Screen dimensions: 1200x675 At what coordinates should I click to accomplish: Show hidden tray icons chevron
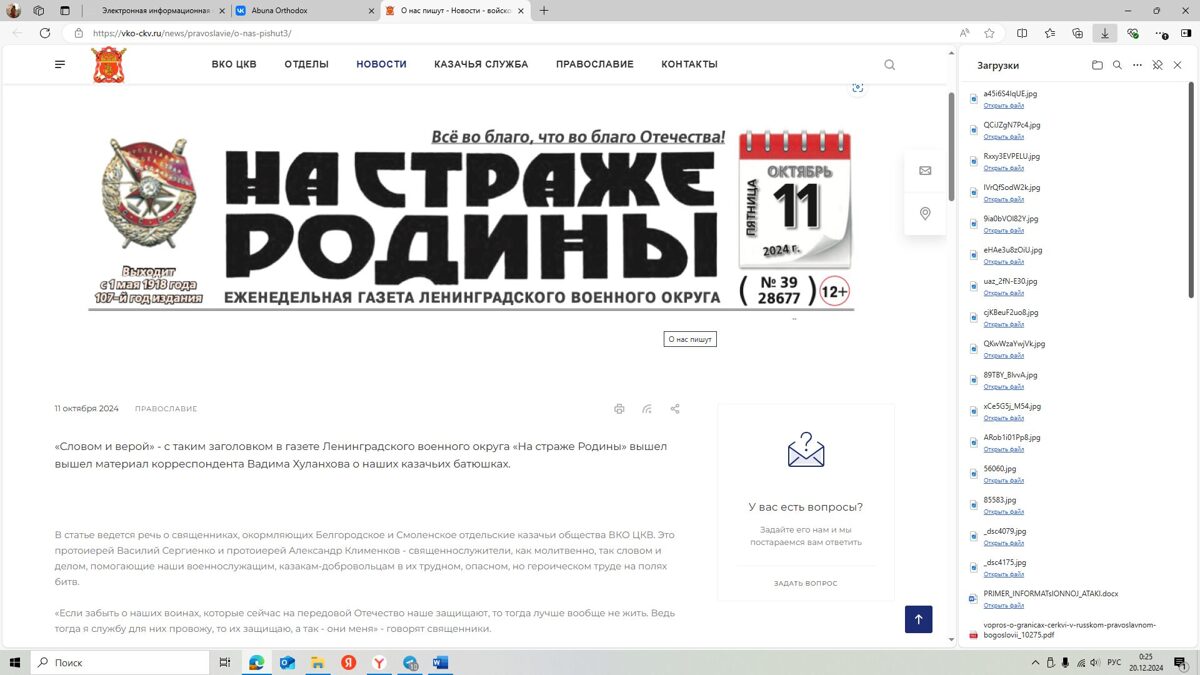point(1034,662)
